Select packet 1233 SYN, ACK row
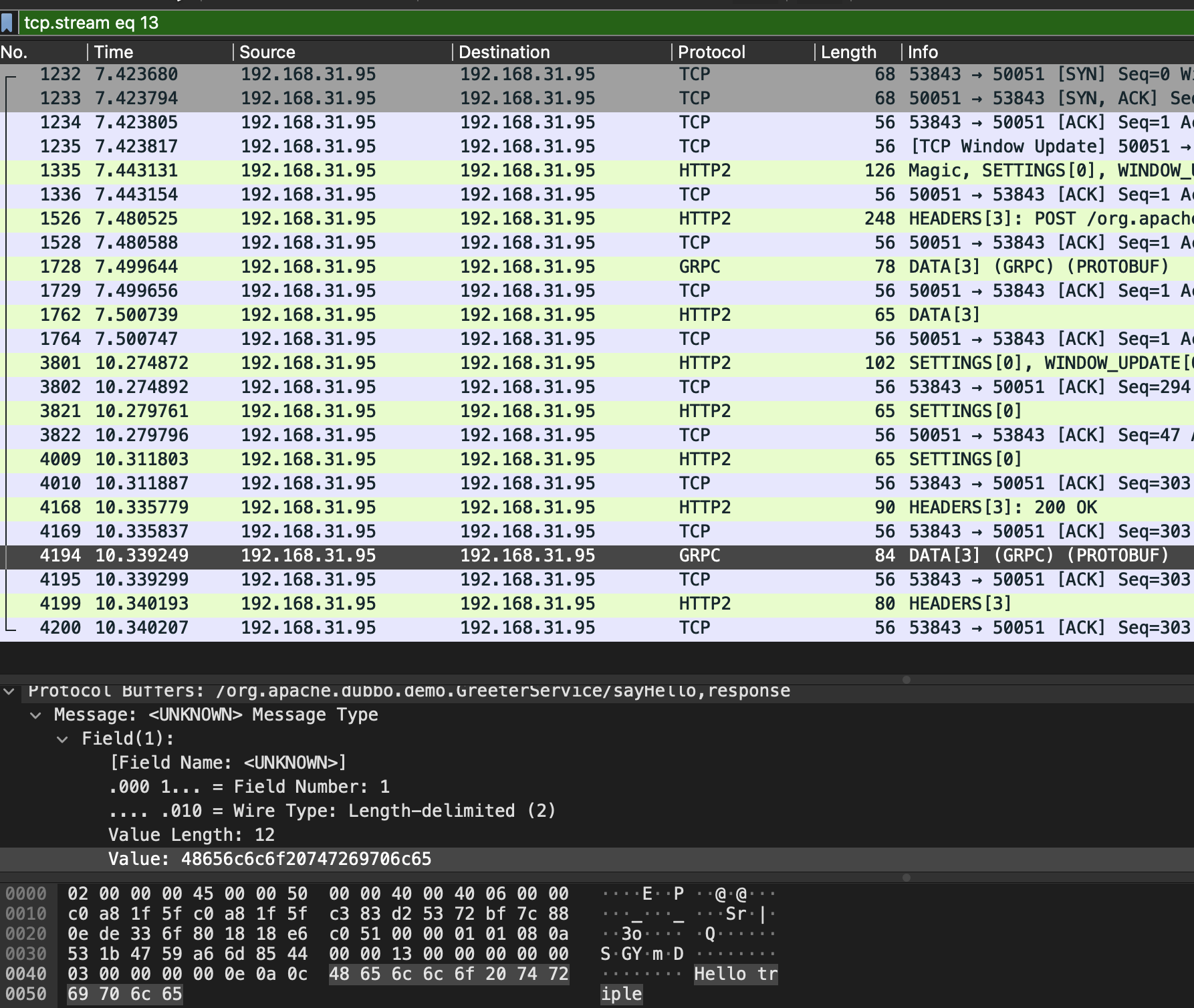This screenshot has height=1008, width=1194. [597, 98]
